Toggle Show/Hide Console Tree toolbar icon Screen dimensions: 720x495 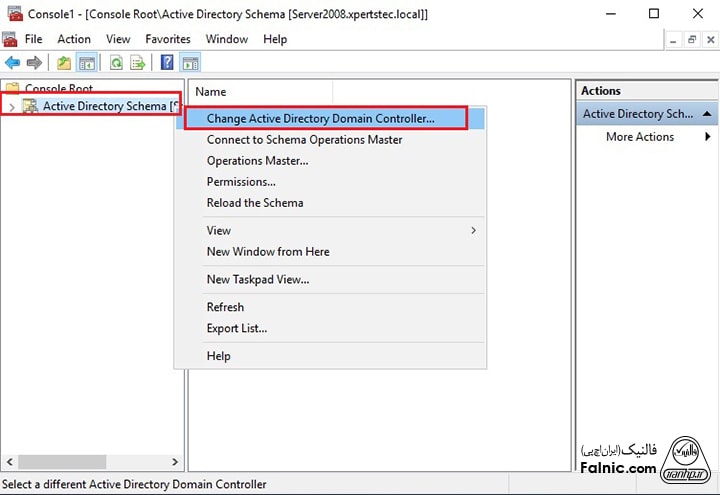click(x=87, y=63)
